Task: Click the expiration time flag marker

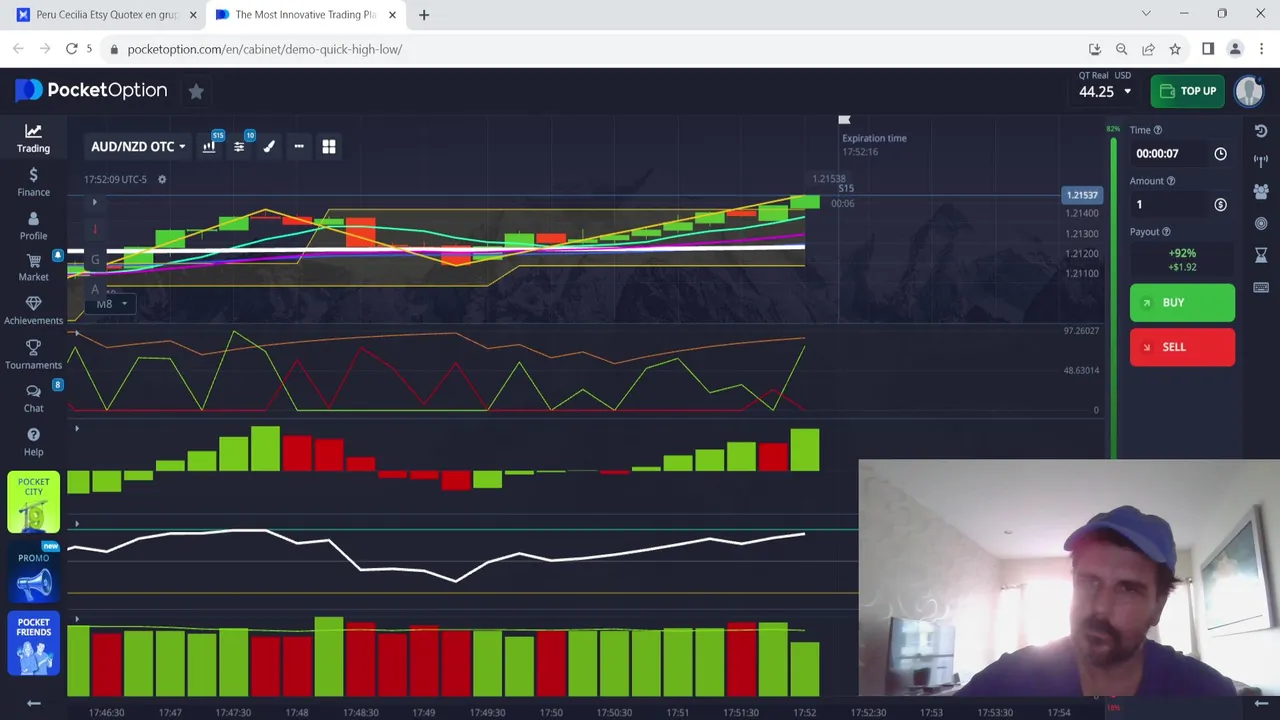Action: (844, 120)
